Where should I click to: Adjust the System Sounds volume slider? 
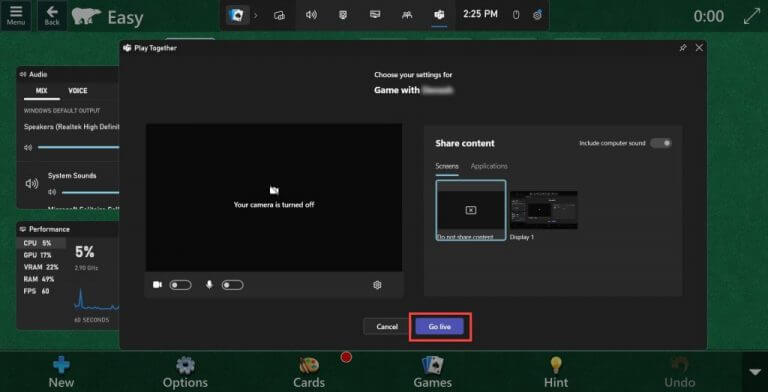pyautogui.click(x=90, y=192)
